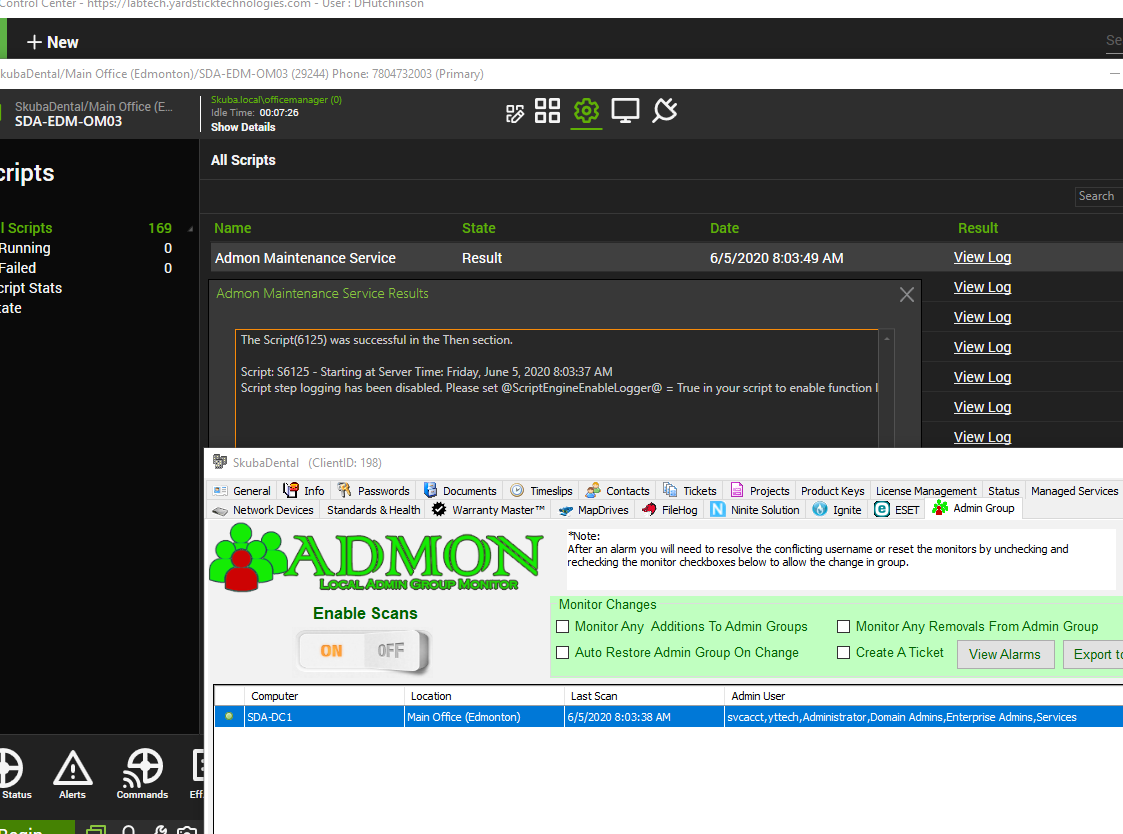Switch to the Managed Services tab
This screenshot has width=1123, height=834.
(1074, 490)
